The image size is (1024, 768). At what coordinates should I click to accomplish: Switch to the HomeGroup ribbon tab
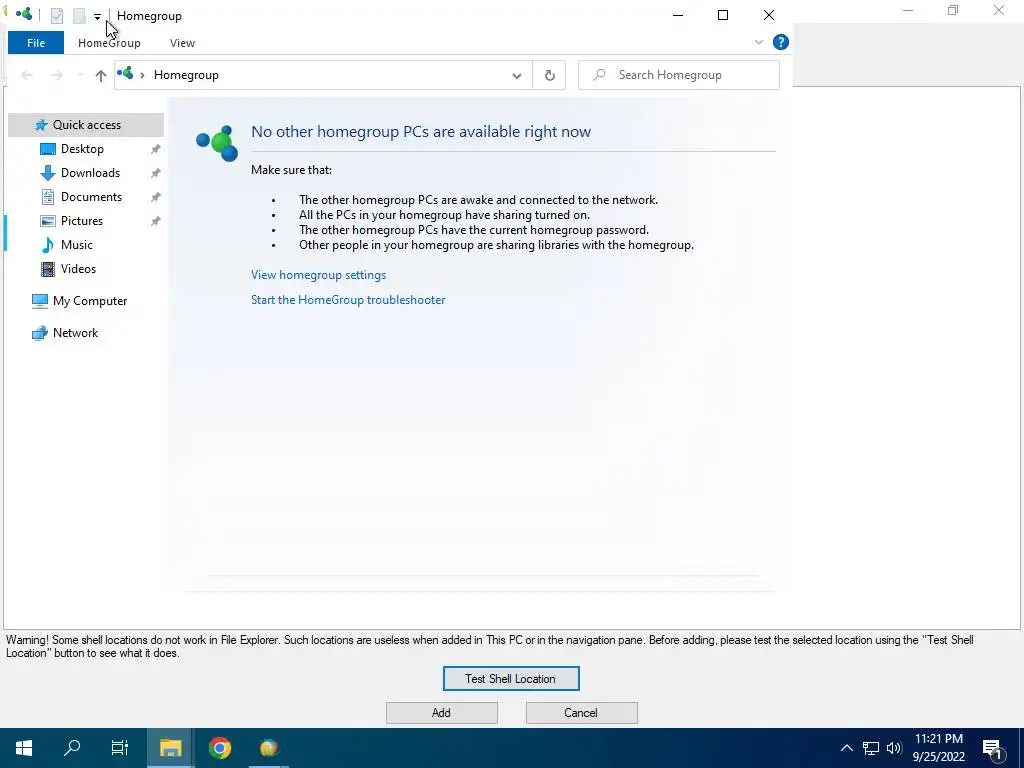click(x=109, y=43)
